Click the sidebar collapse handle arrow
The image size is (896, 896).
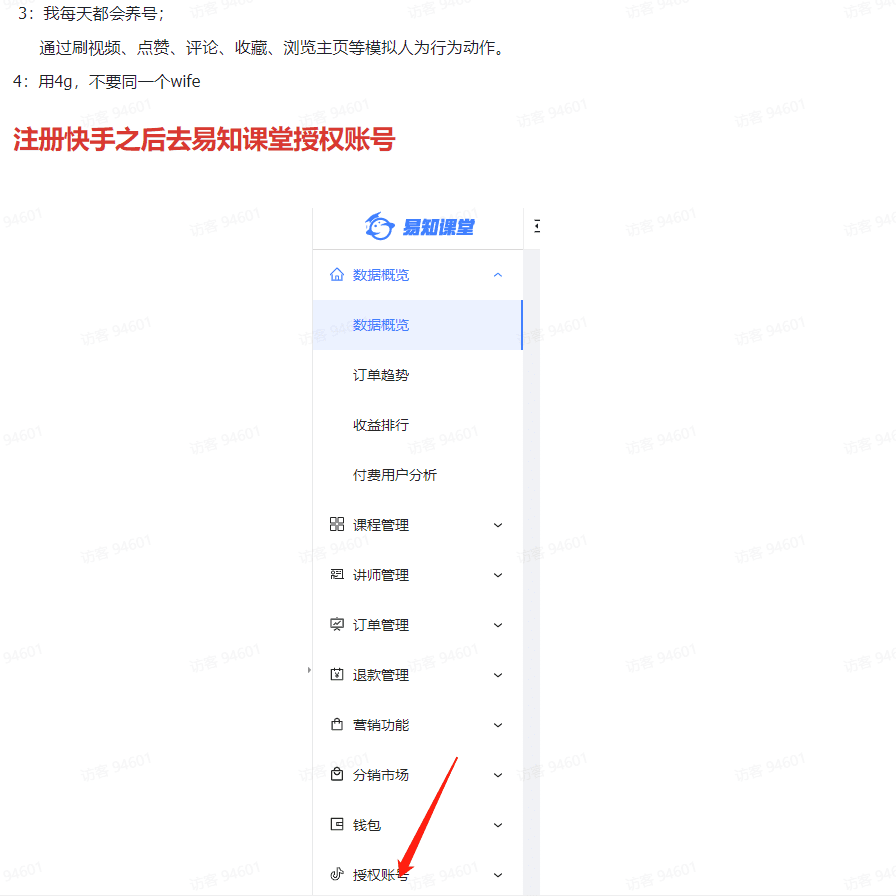tap(309, 670)
